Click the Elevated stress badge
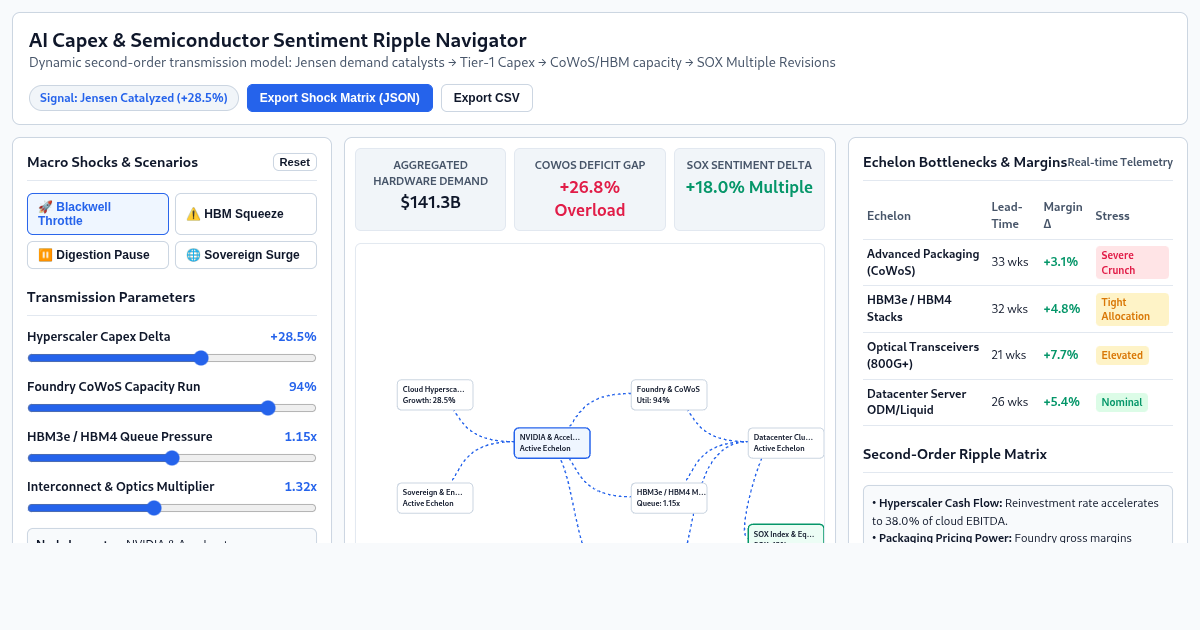The height and width of the screenshot is (630, 1200). point(1122,355)
